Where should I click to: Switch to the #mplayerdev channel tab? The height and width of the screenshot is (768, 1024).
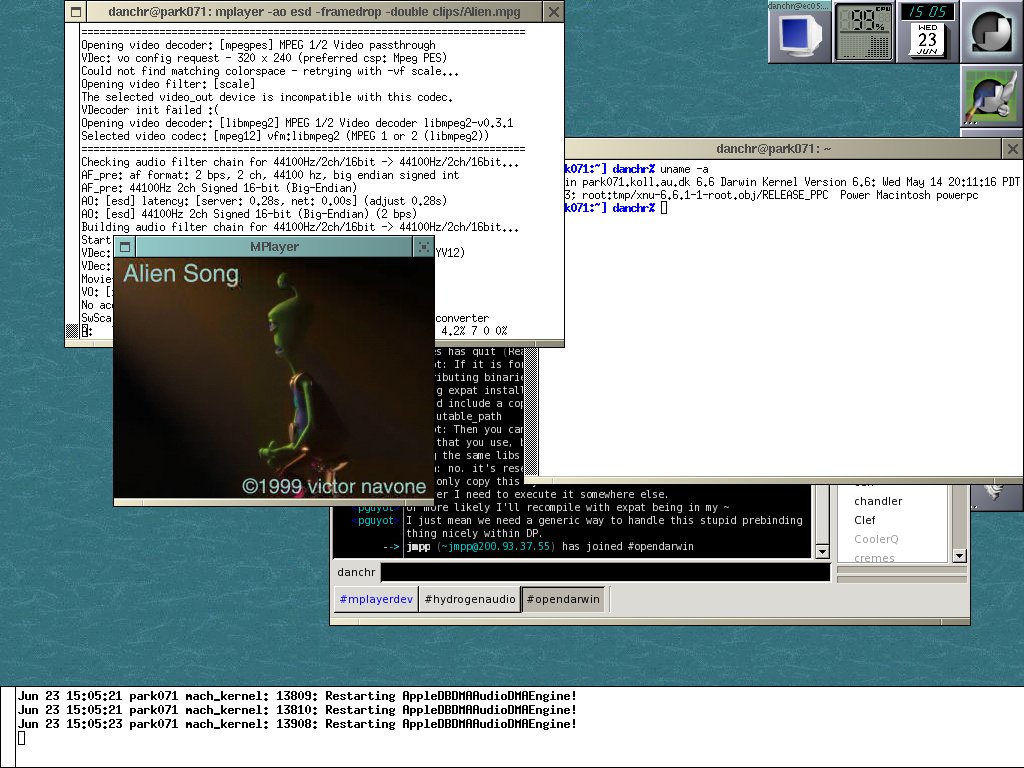point(375,599)
